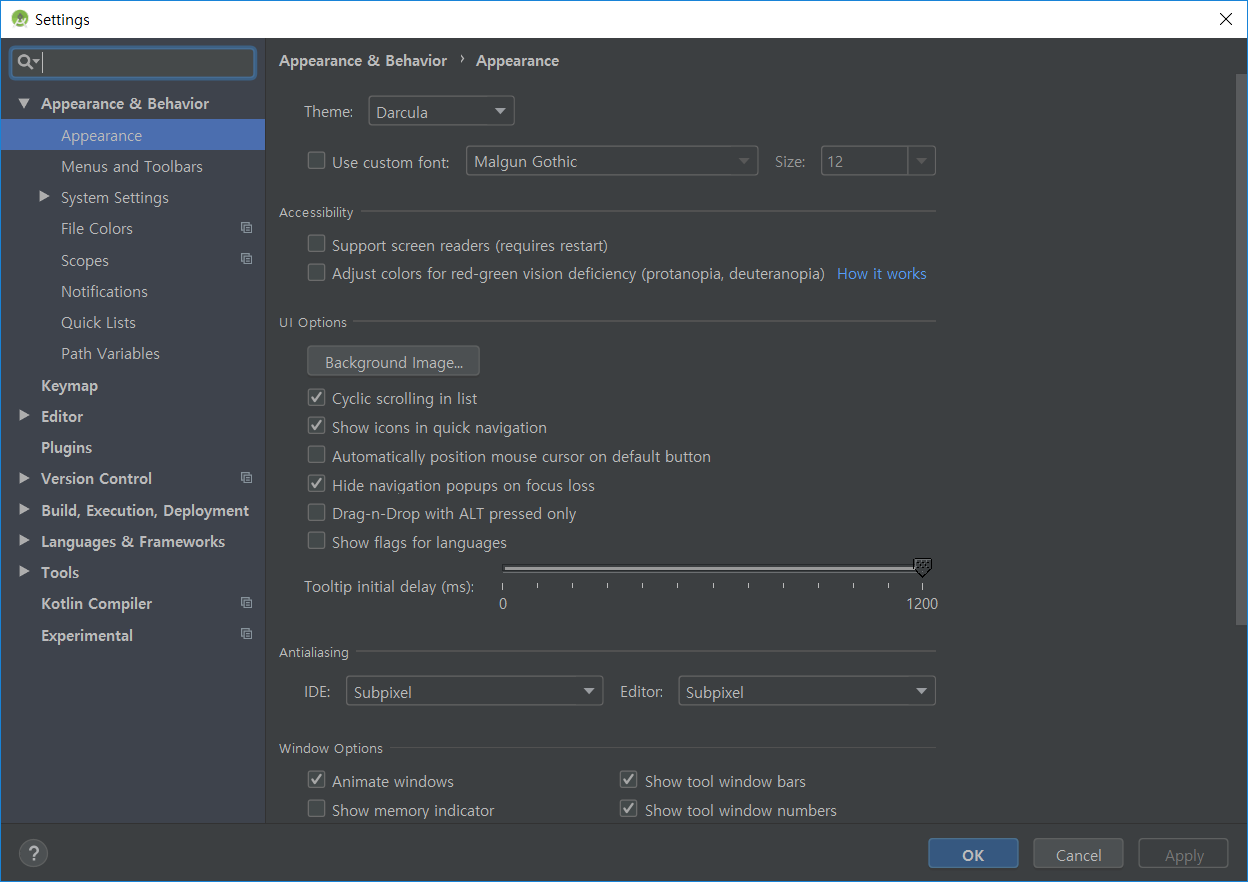The image size is (1248, 882).
Task: Open the Malgun Gothic font dropdown
Action: 612,161
